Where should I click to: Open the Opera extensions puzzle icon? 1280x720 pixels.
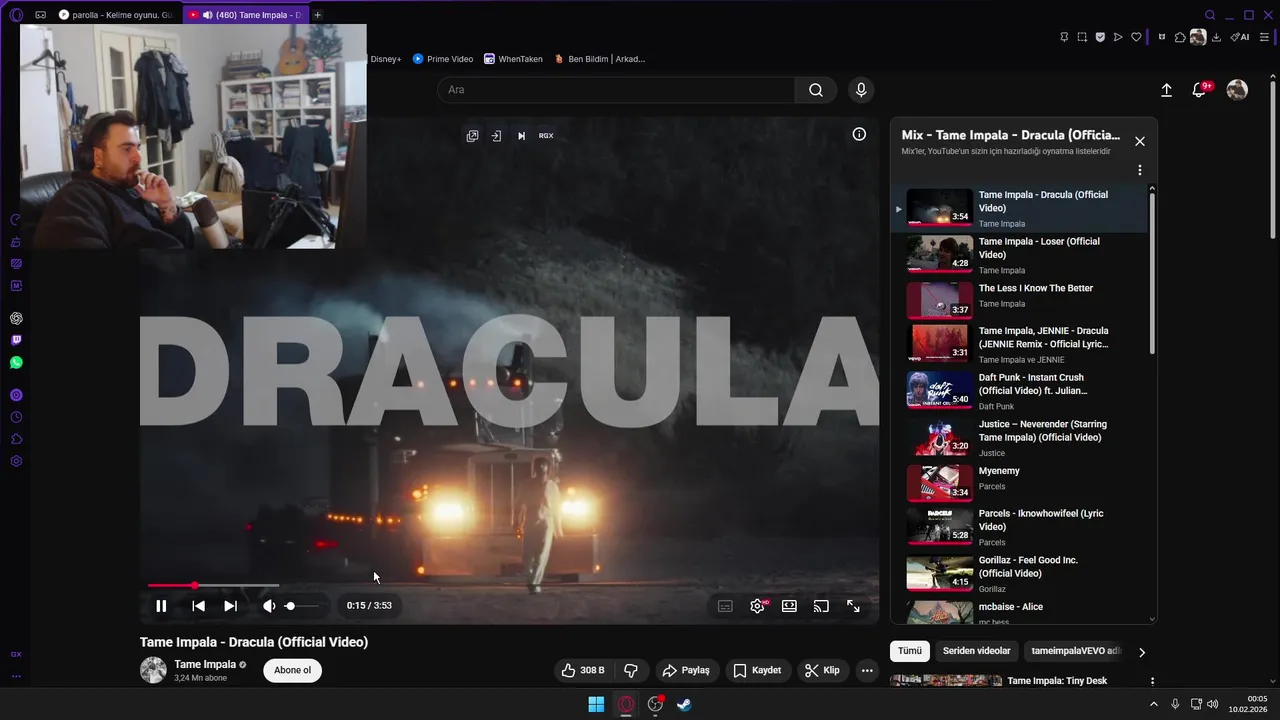coord(1180,37)
